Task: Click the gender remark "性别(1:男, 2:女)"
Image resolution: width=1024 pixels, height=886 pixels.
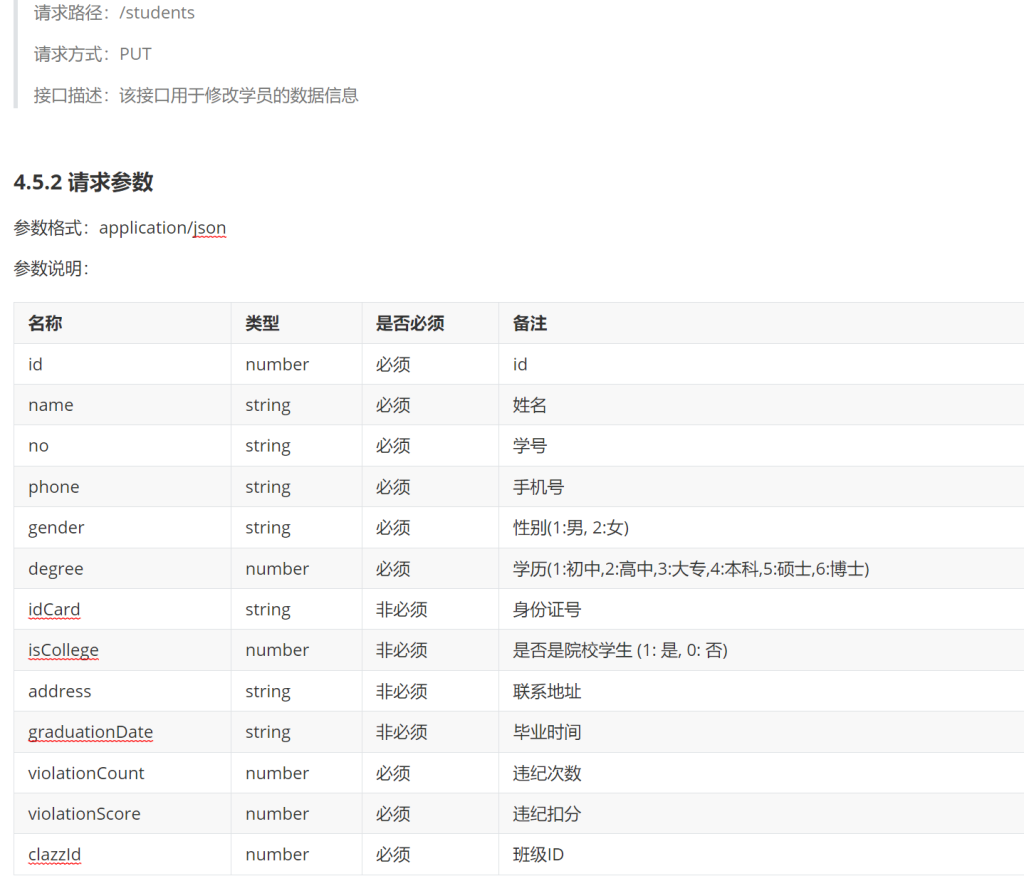Action: tap(570, 528)
